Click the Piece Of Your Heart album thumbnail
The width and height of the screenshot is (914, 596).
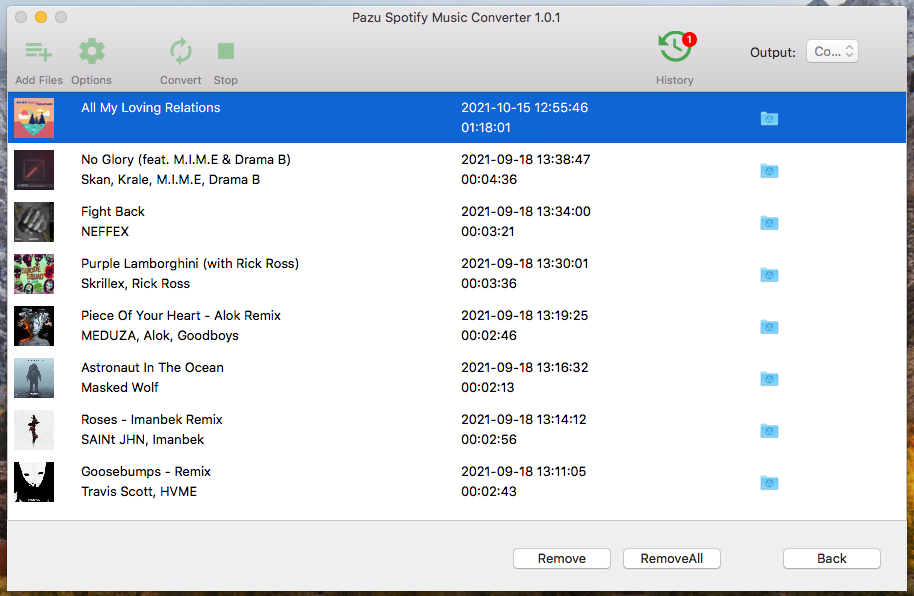pos(34,326)
